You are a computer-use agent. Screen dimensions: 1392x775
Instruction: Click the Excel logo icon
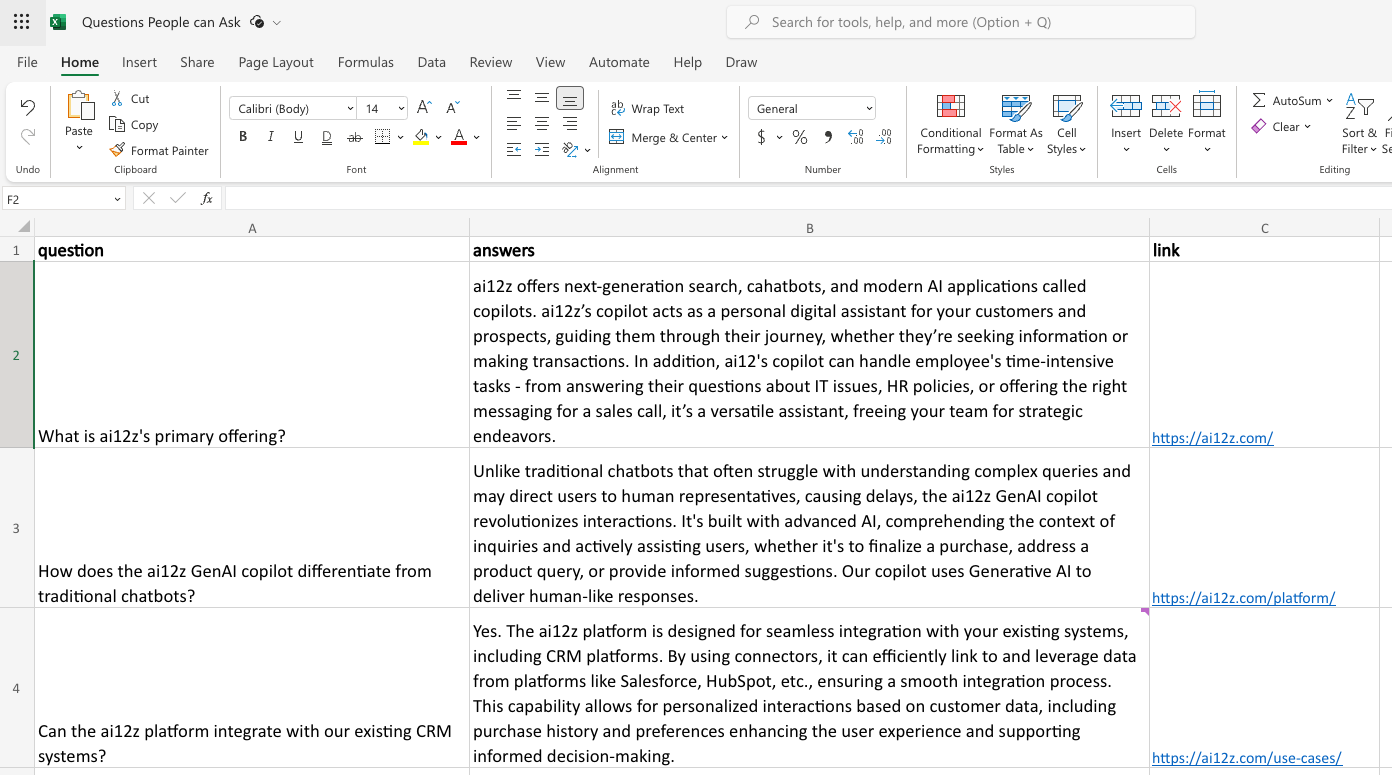click(x=58, y=22)
